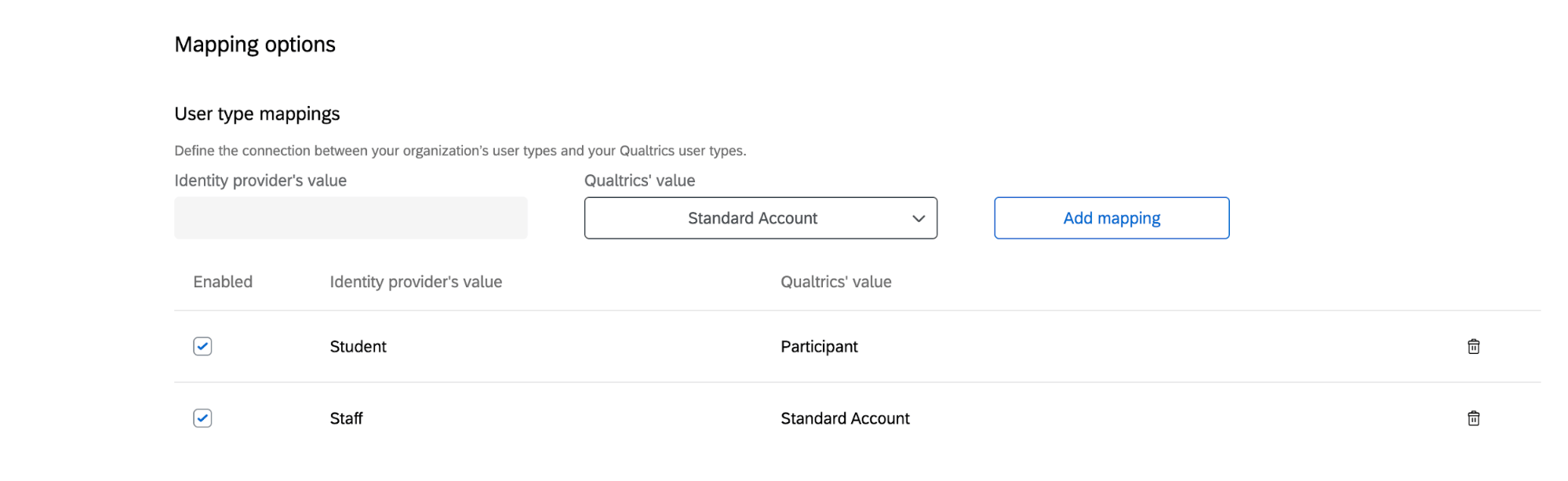Focus the Identity provider's value text field
The width and height of the screenshot is (1568, 481).
[x=351, y=218]
